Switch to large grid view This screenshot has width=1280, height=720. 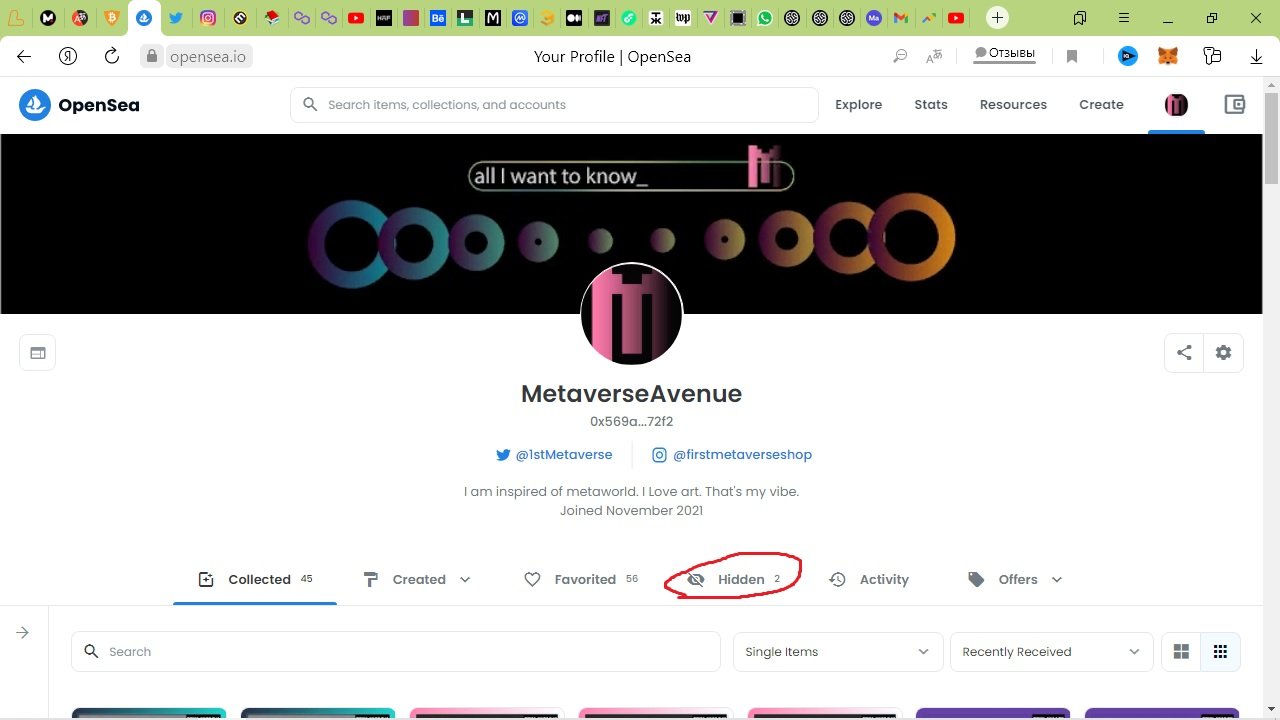click(x=1181, y=651)
